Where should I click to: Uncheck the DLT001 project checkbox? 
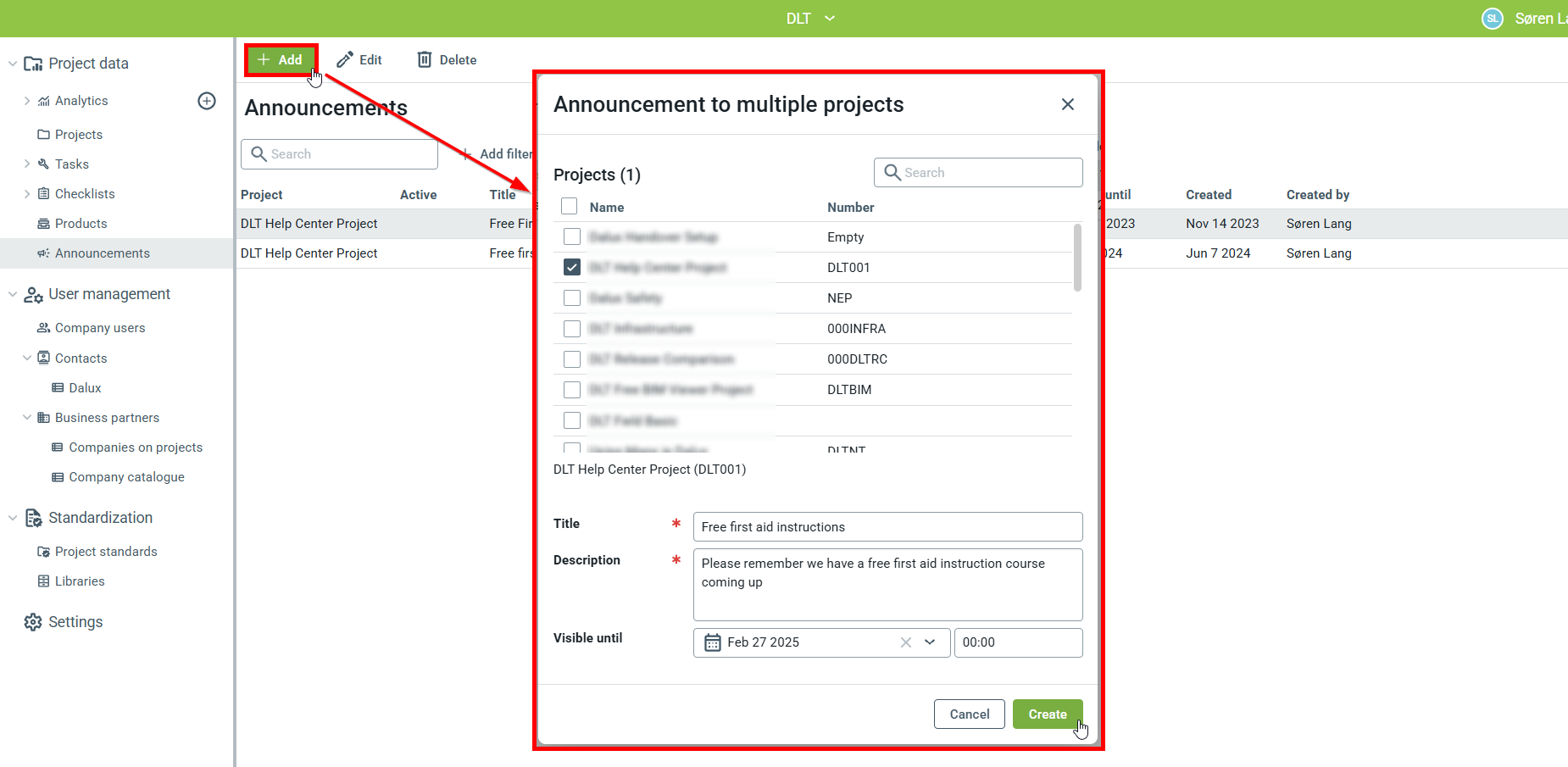point(572,268)
